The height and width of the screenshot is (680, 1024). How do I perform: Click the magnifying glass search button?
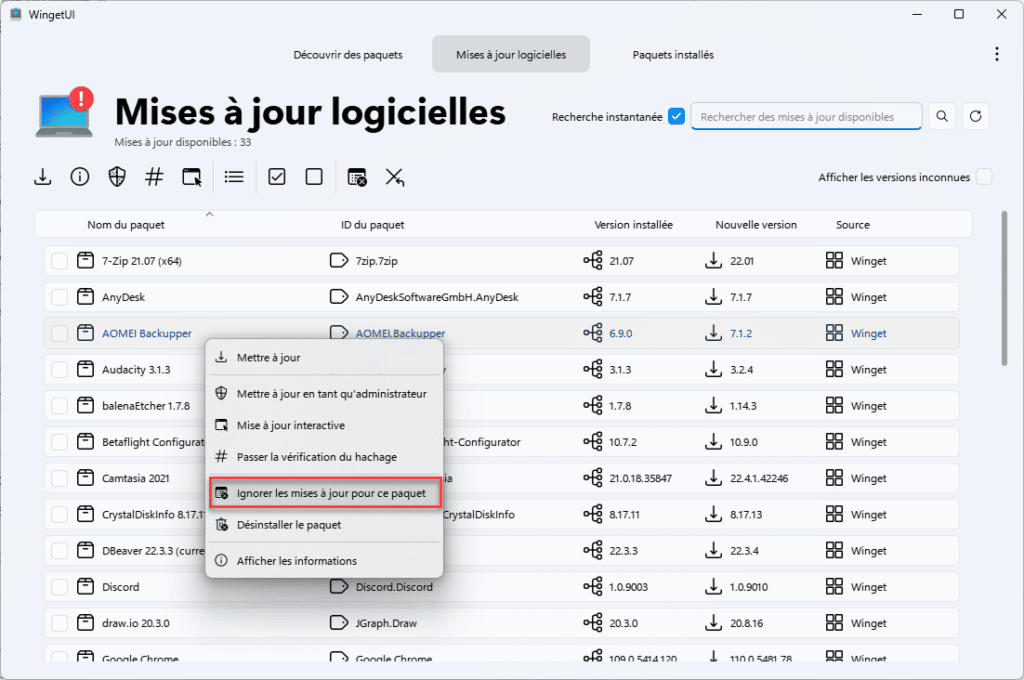[942, 116]
